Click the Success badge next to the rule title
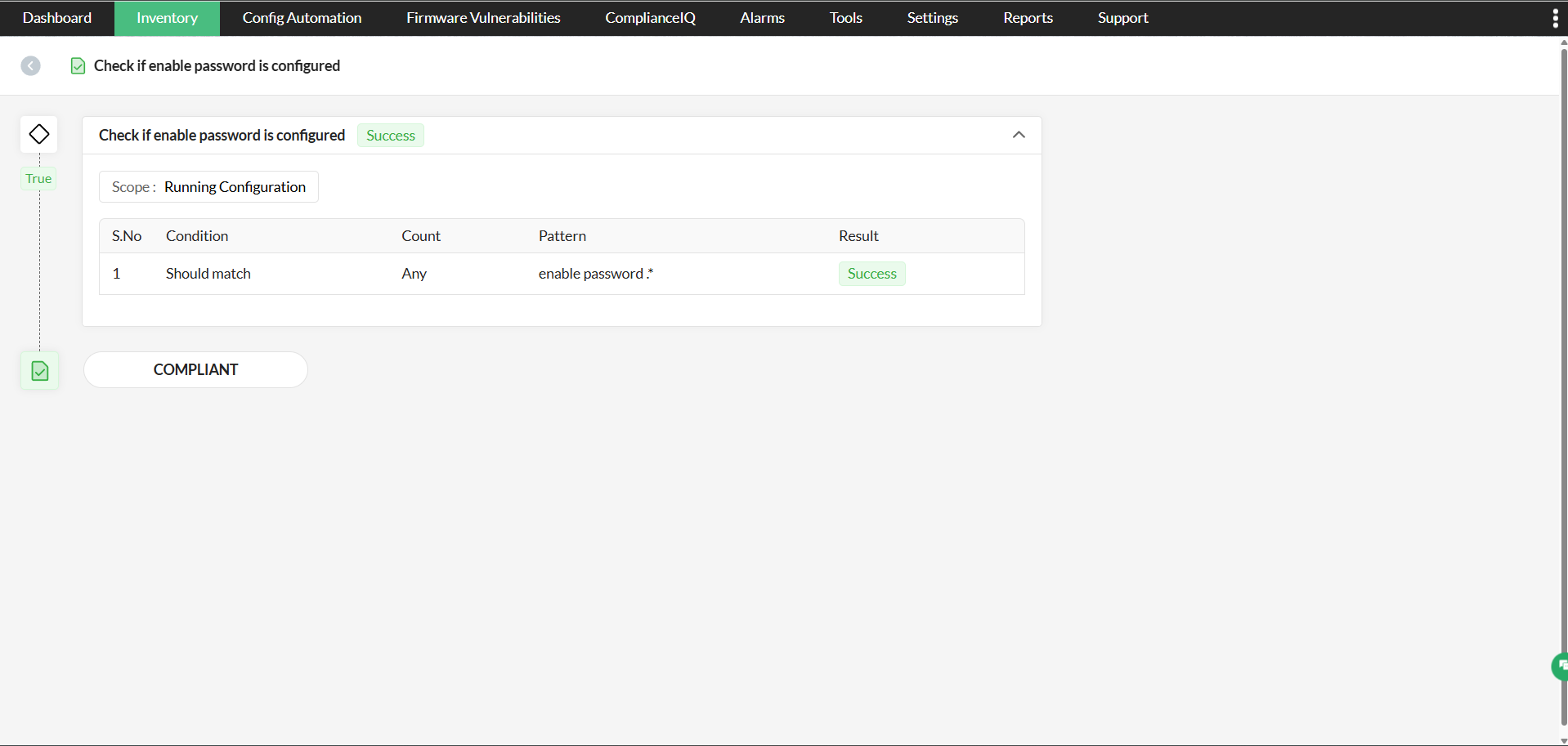1568x746 pixels. click(390, 135)
